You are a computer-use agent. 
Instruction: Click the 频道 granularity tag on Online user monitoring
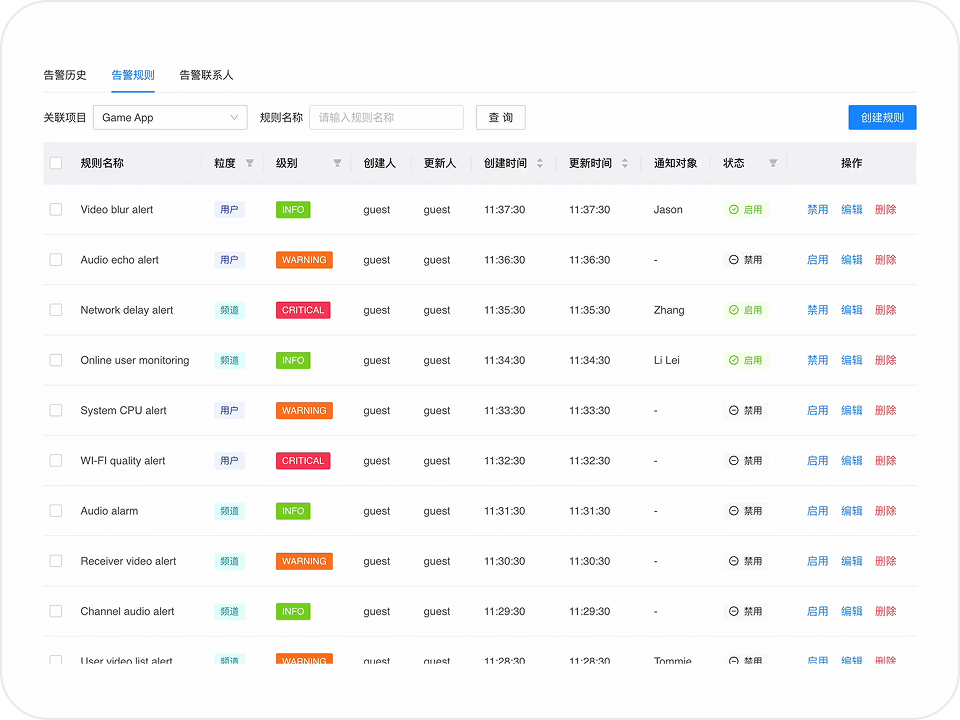point(230,360)
